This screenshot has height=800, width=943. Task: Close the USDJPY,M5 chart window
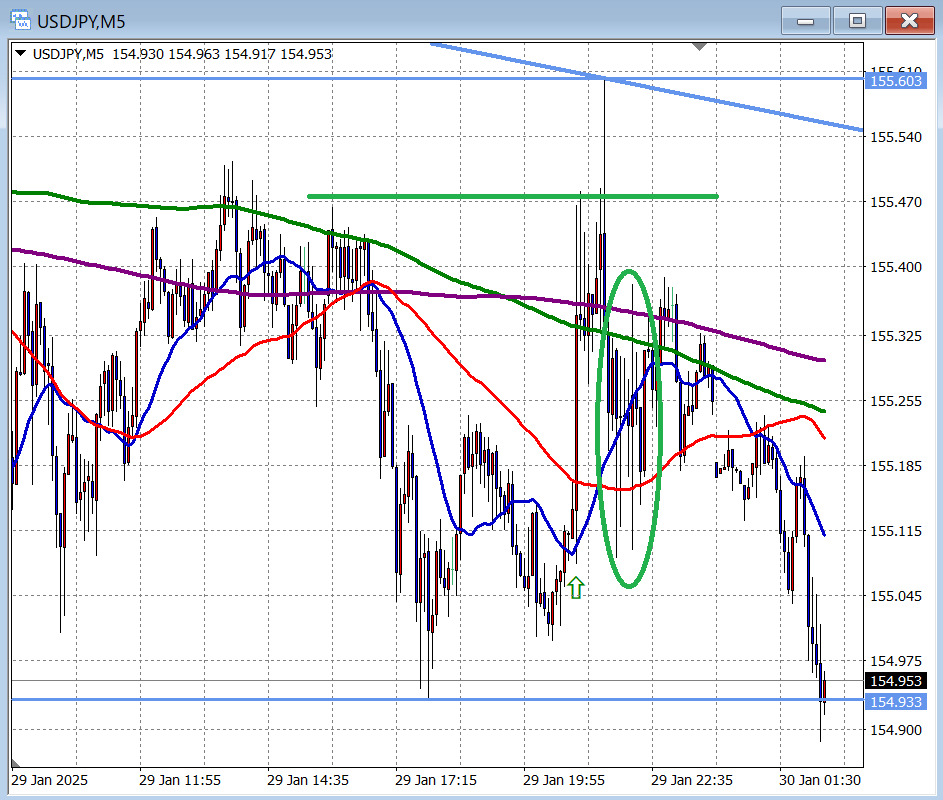point(908,20)
